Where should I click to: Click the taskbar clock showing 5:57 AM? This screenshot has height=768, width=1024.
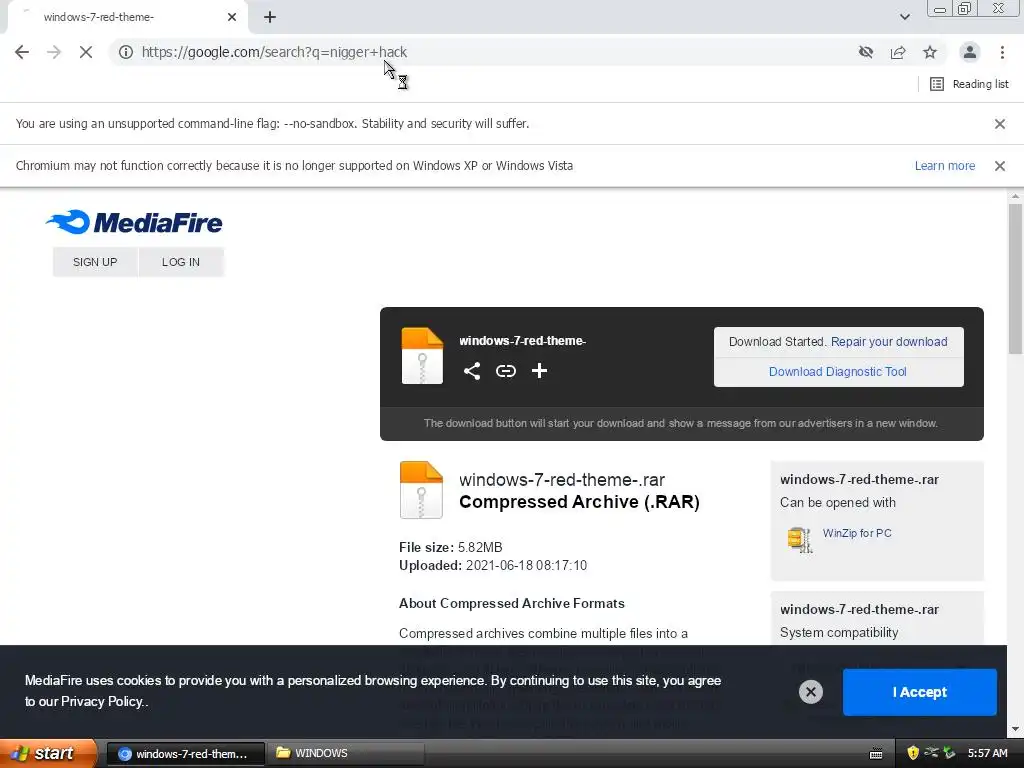pyautogui.click(x=987, y=754)
